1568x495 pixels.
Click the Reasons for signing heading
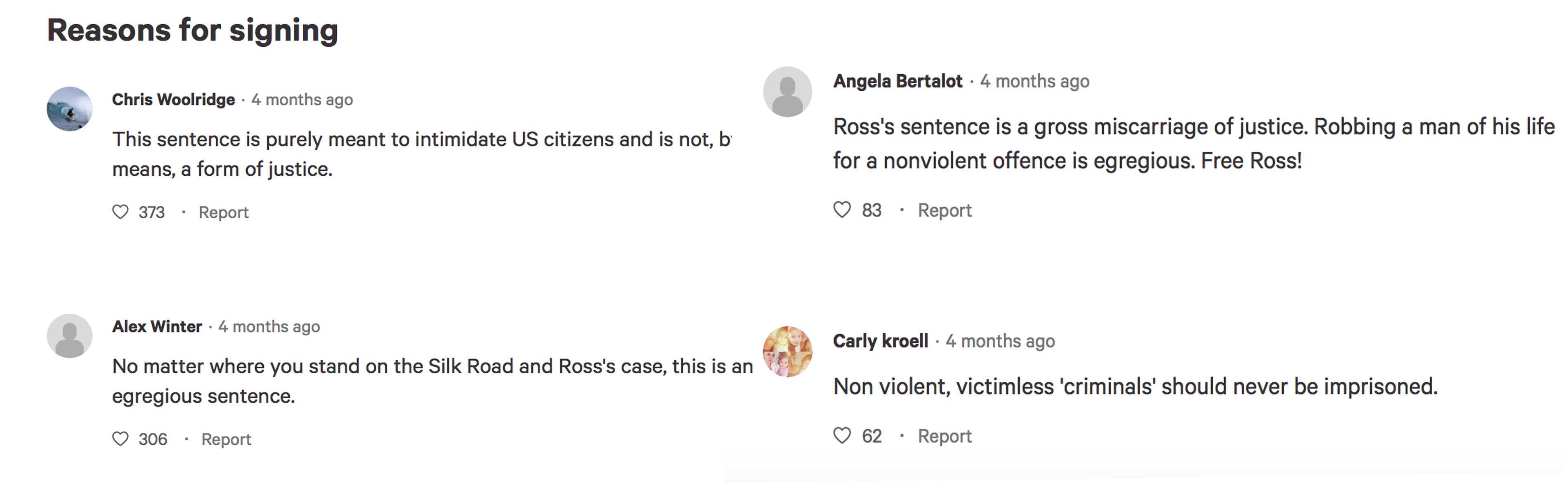coord(192,31)
